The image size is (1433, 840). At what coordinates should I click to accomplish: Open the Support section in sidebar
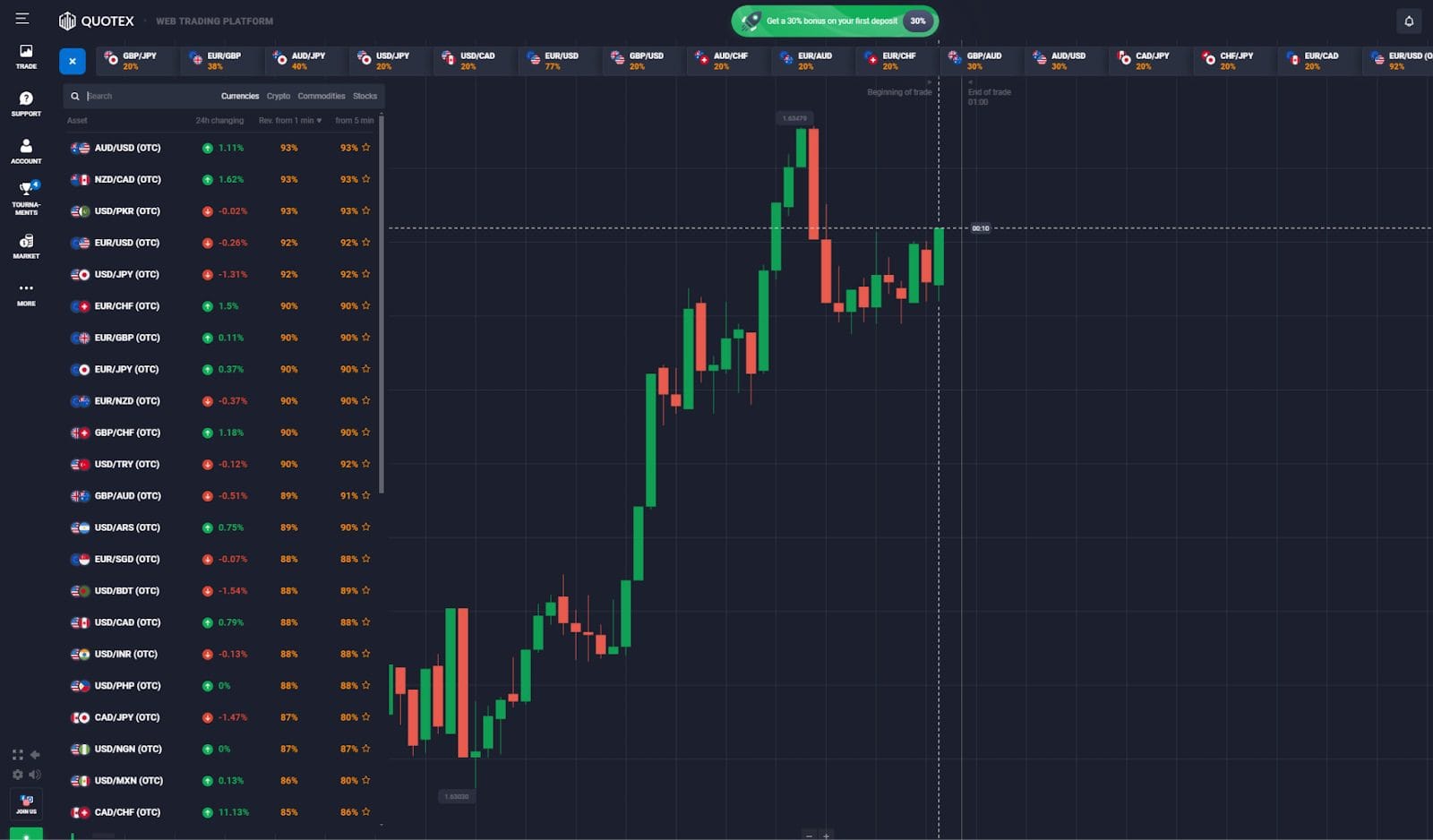(26, 103)
